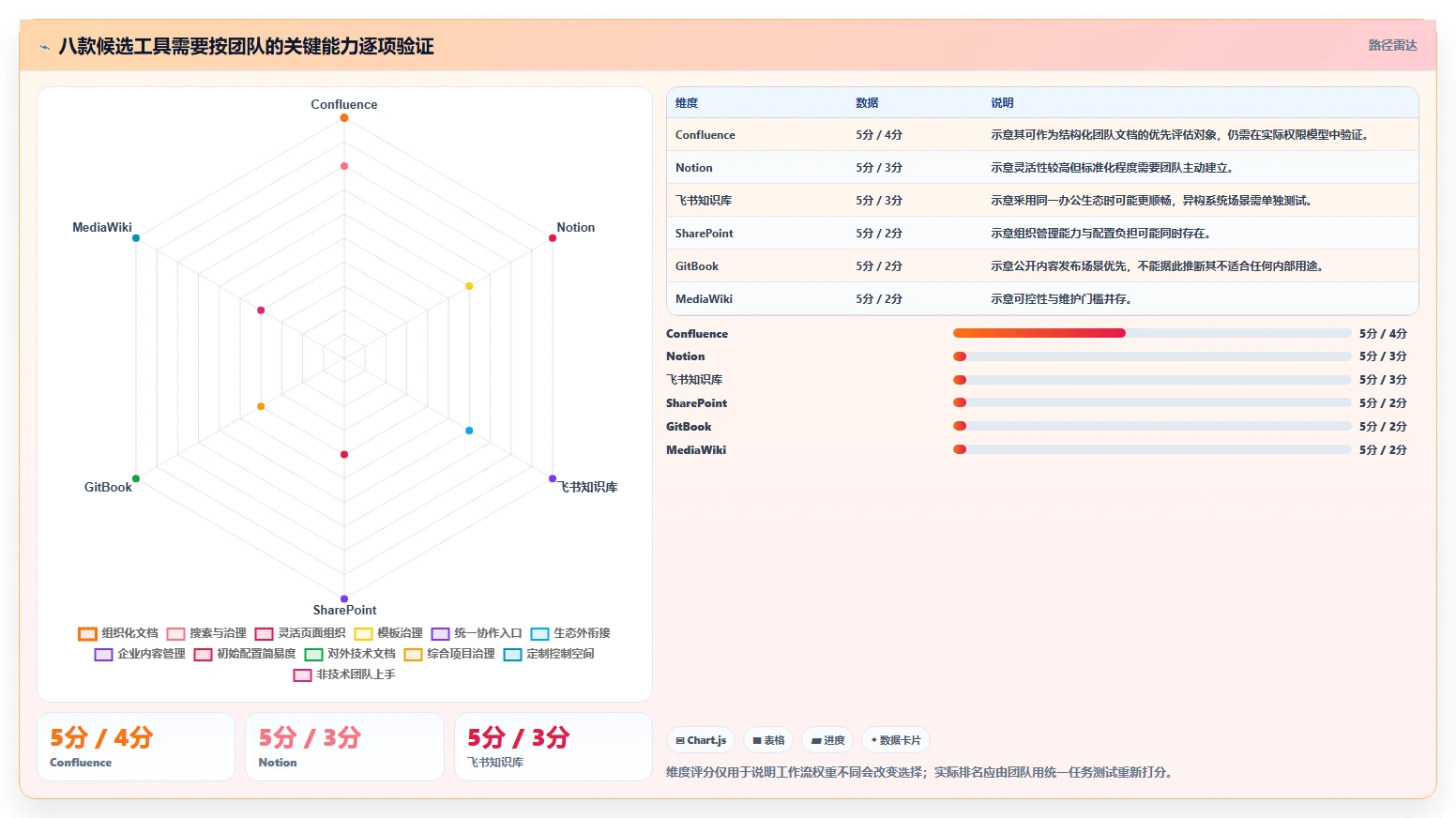Hide the 初始配置简易度 dataset via legend

[x=245, y=654]
